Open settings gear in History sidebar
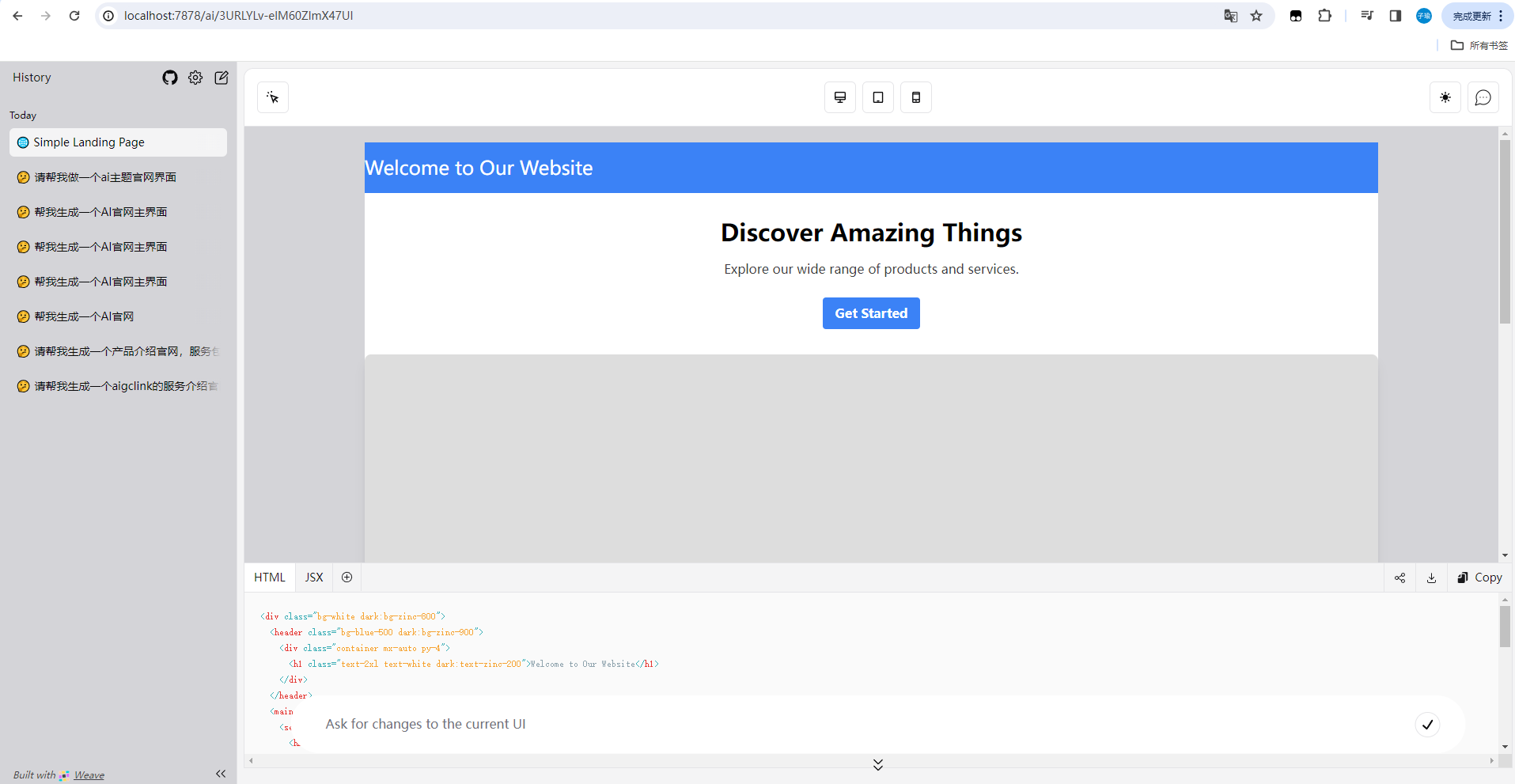 pyautogui.click(x=195, y=78)
